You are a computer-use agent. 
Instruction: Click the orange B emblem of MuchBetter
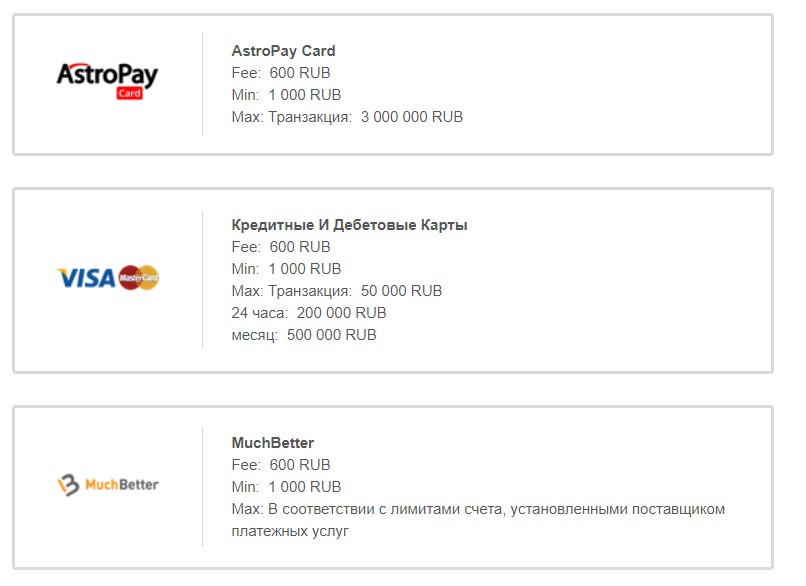click(67, 485)
